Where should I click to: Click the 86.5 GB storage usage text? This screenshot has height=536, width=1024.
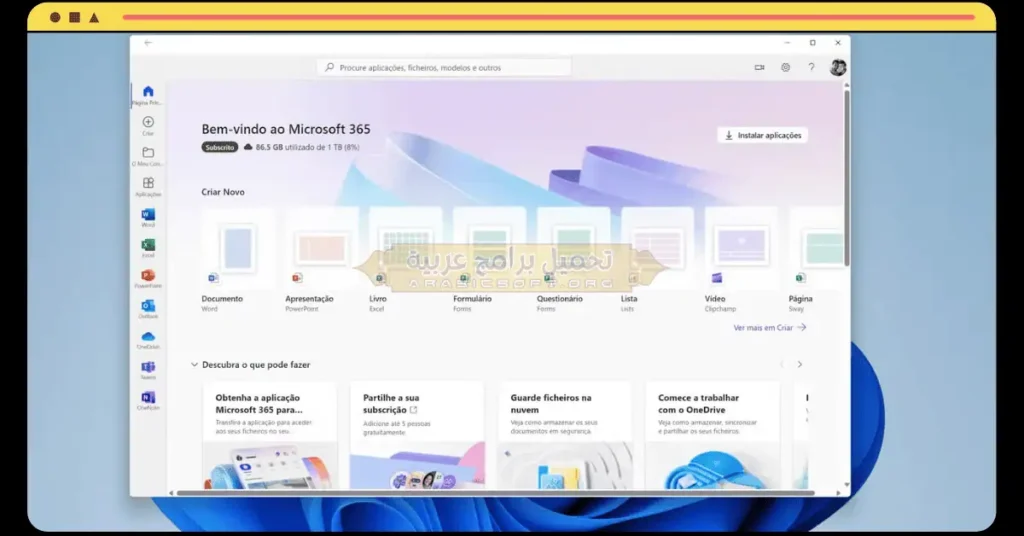tap(308, 148)
